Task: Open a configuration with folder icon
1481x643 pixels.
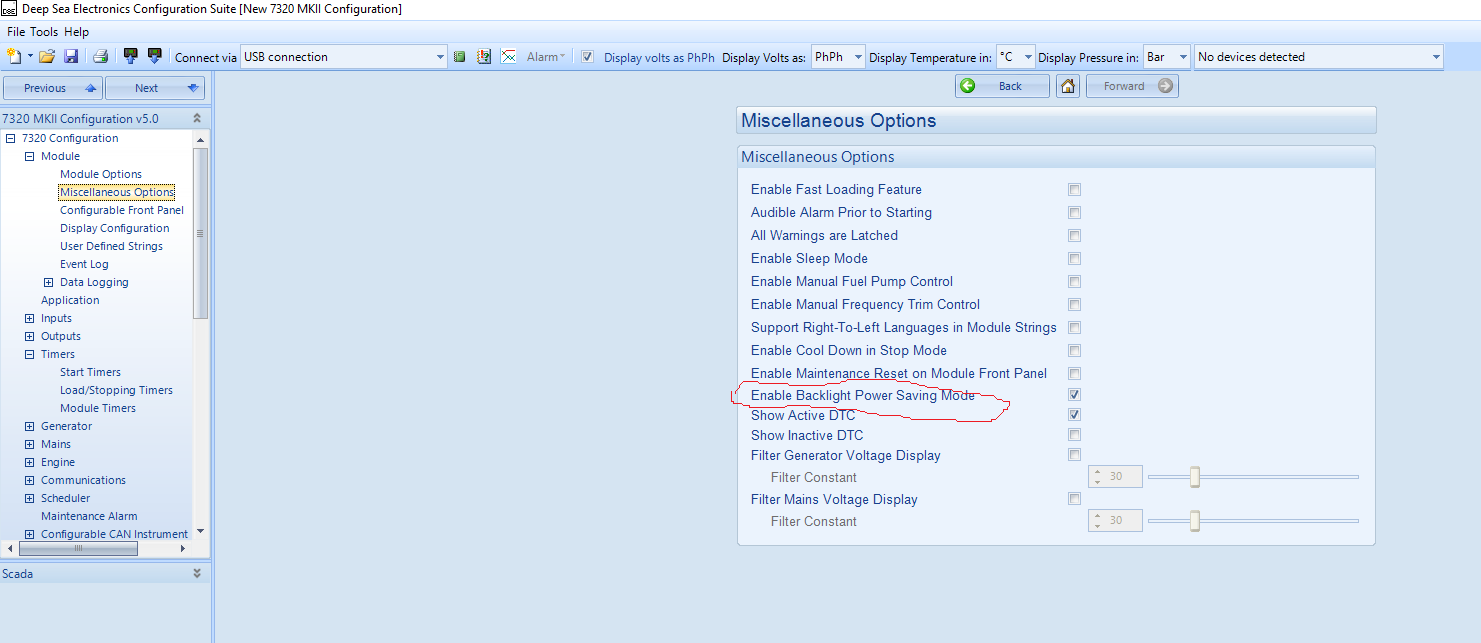Action: click(x=47, y=57)
